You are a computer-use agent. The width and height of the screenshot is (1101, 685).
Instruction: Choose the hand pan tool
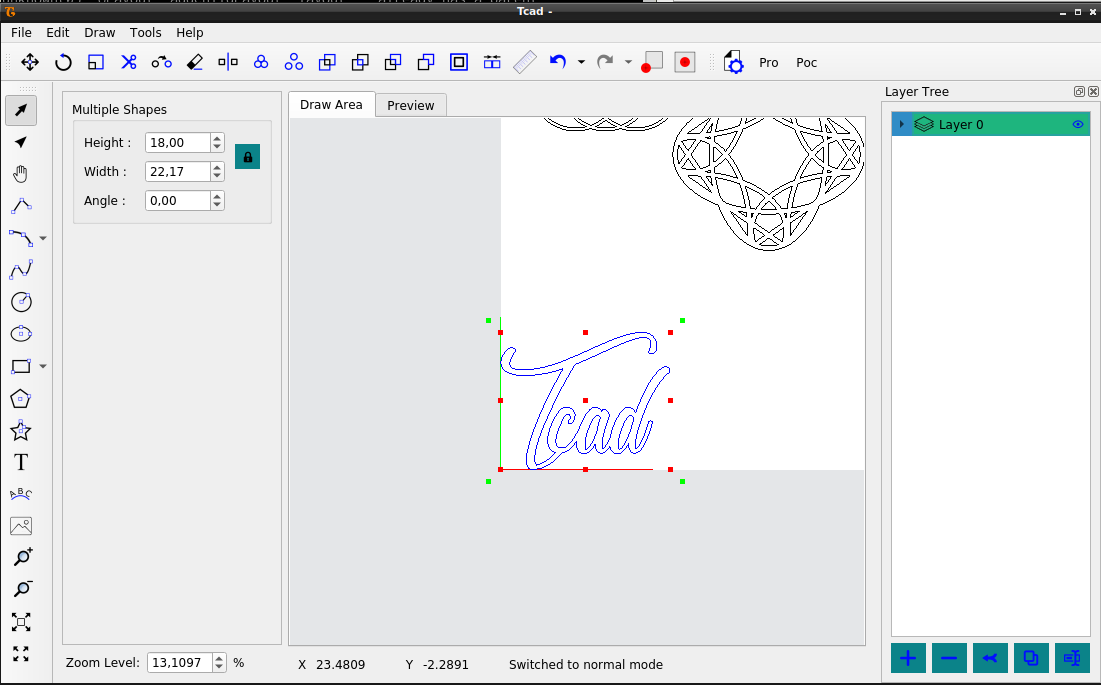click(21, 174)
